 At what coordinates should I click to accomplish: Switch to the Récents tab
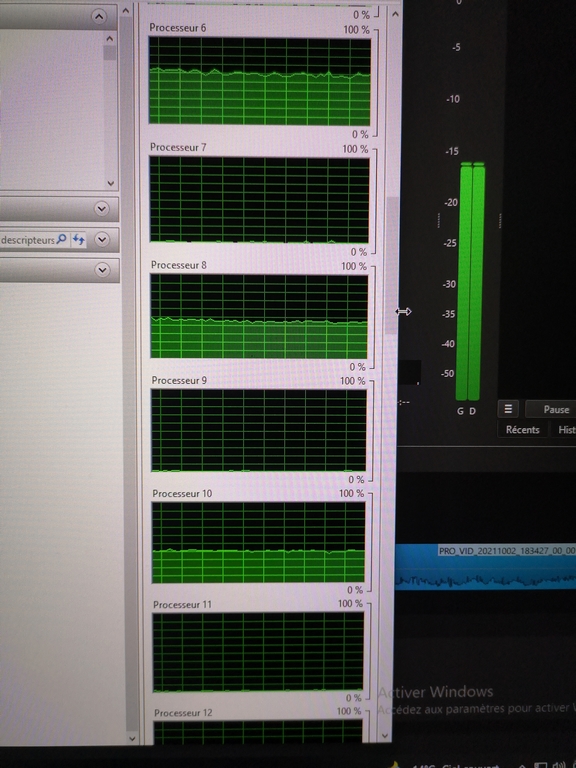point(522,430)
